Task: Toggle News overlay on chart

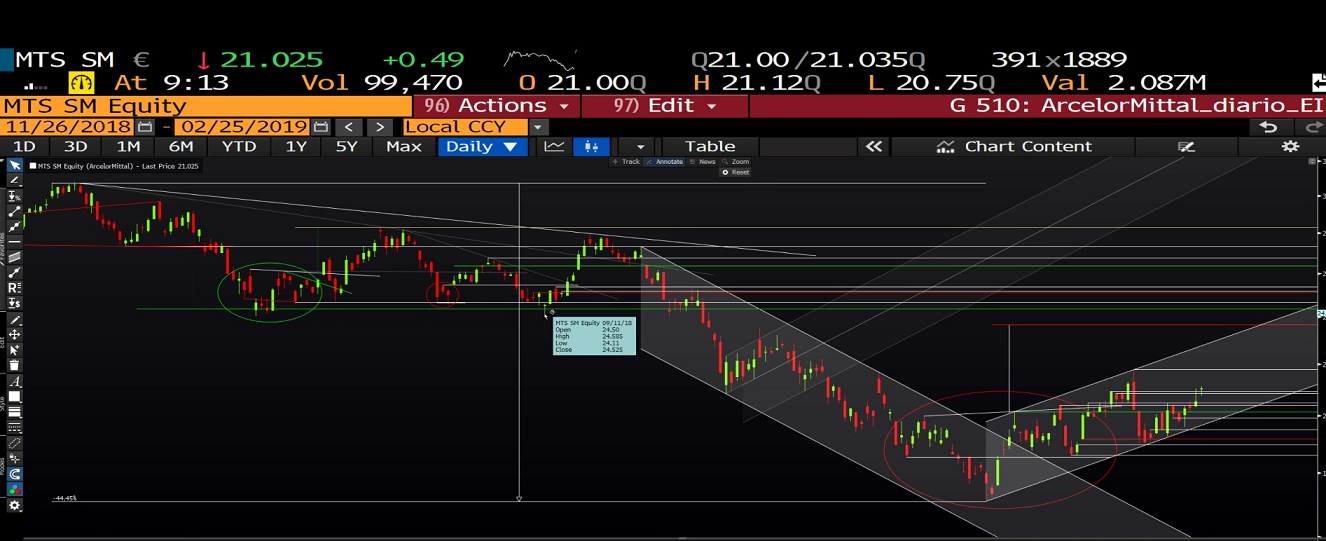Action: (x=702, y=161)
